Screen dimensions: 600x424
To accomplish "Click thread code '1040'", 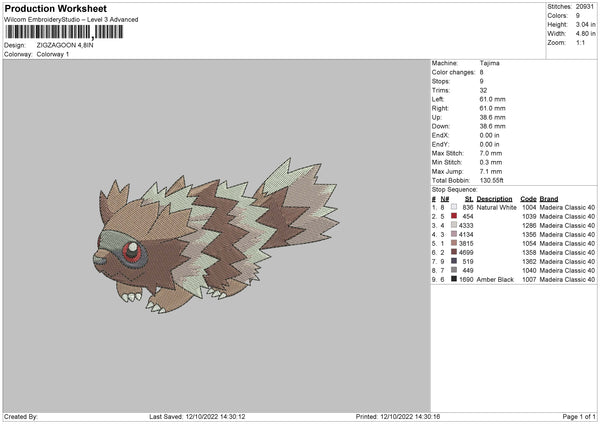I will (529, 271).
